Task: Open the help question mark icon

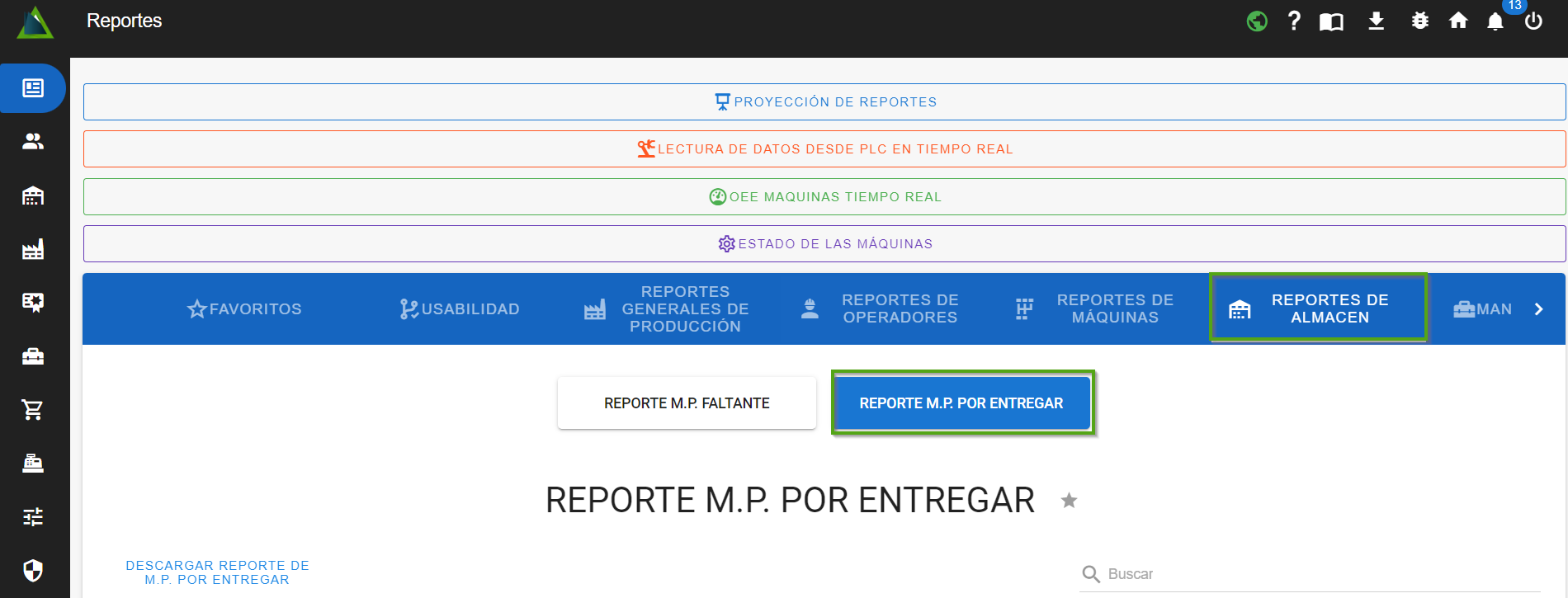Action: 1294,21
